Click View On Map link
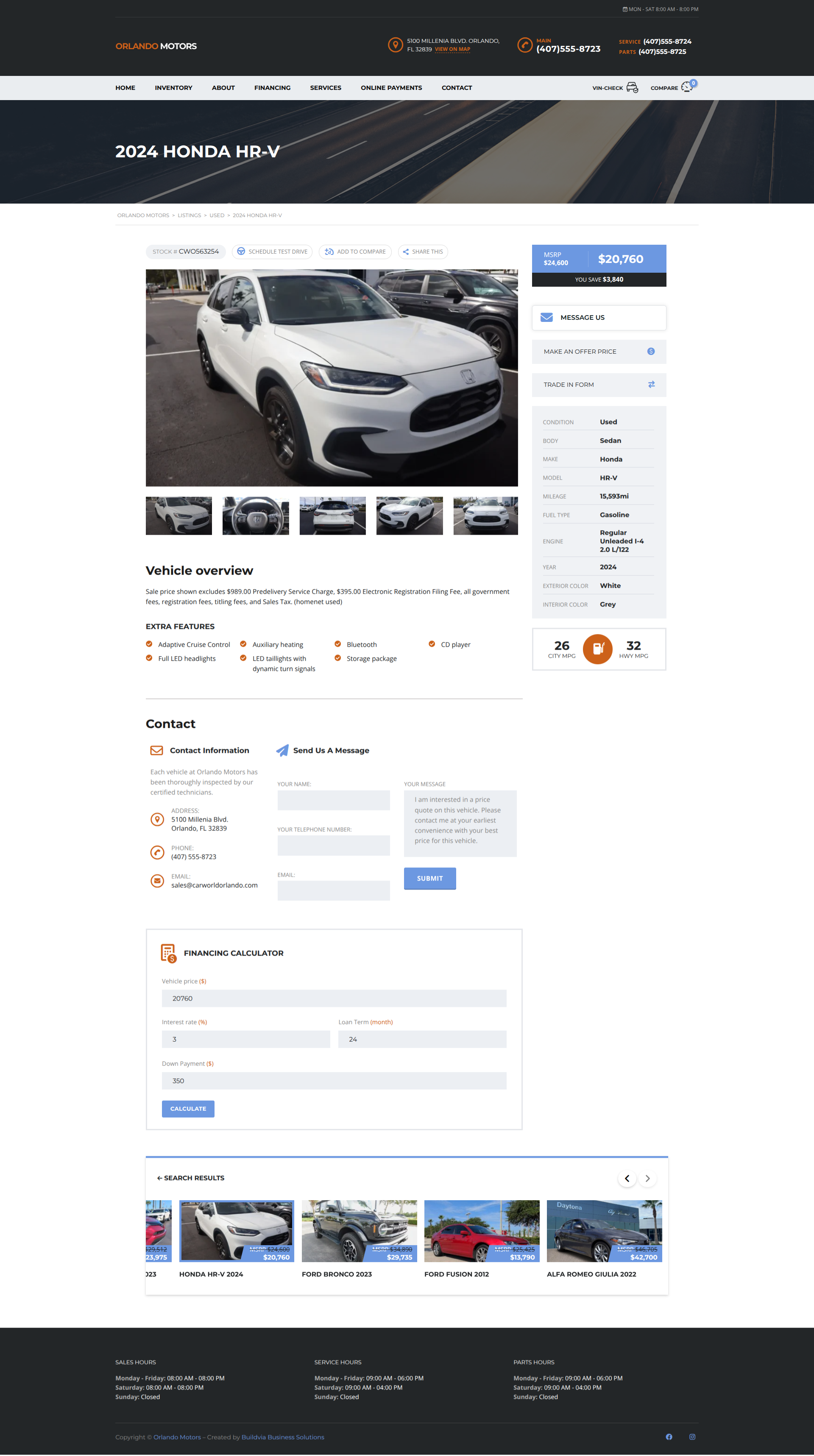814x1456 pixels. (x=452, y=49)
